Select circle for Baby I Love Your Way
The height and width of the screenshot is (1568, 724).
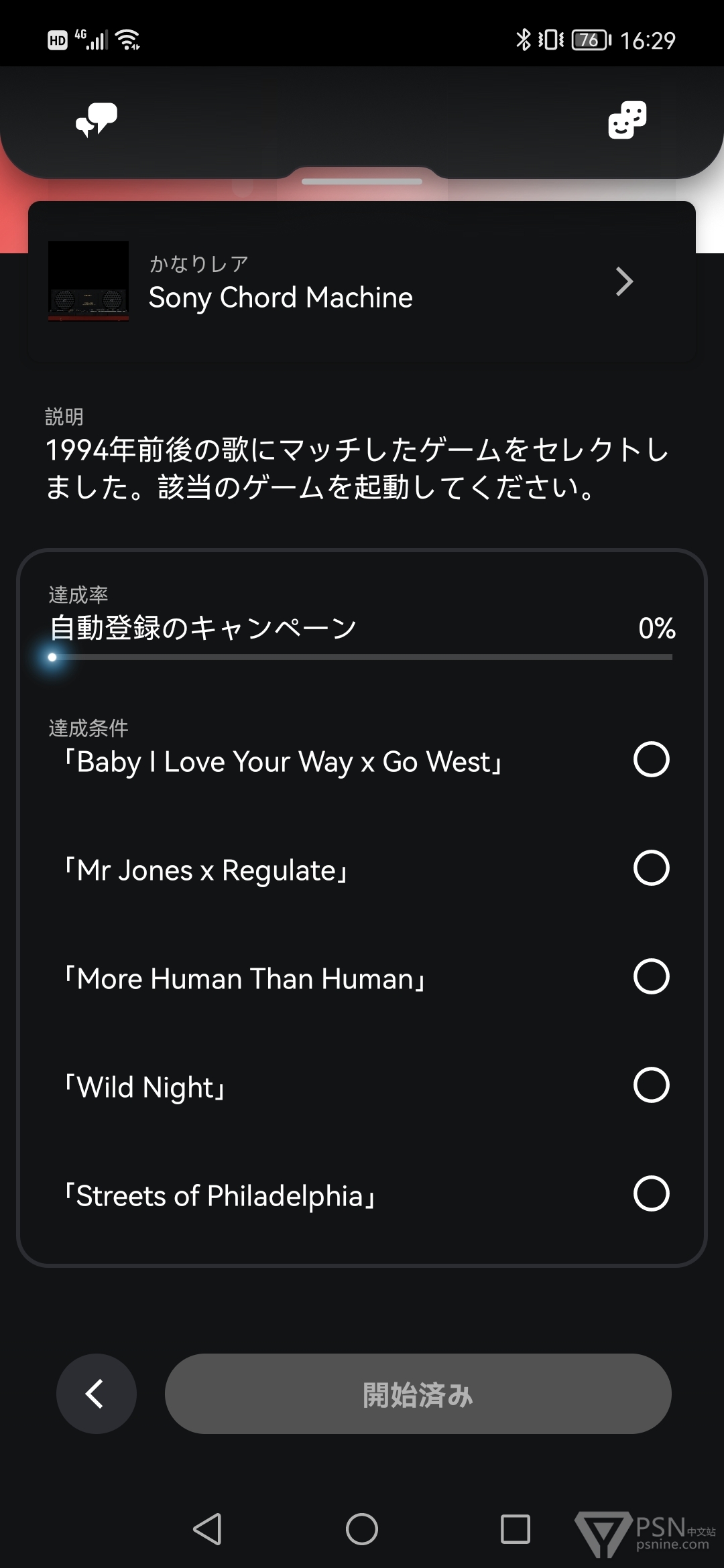(651, 760)
